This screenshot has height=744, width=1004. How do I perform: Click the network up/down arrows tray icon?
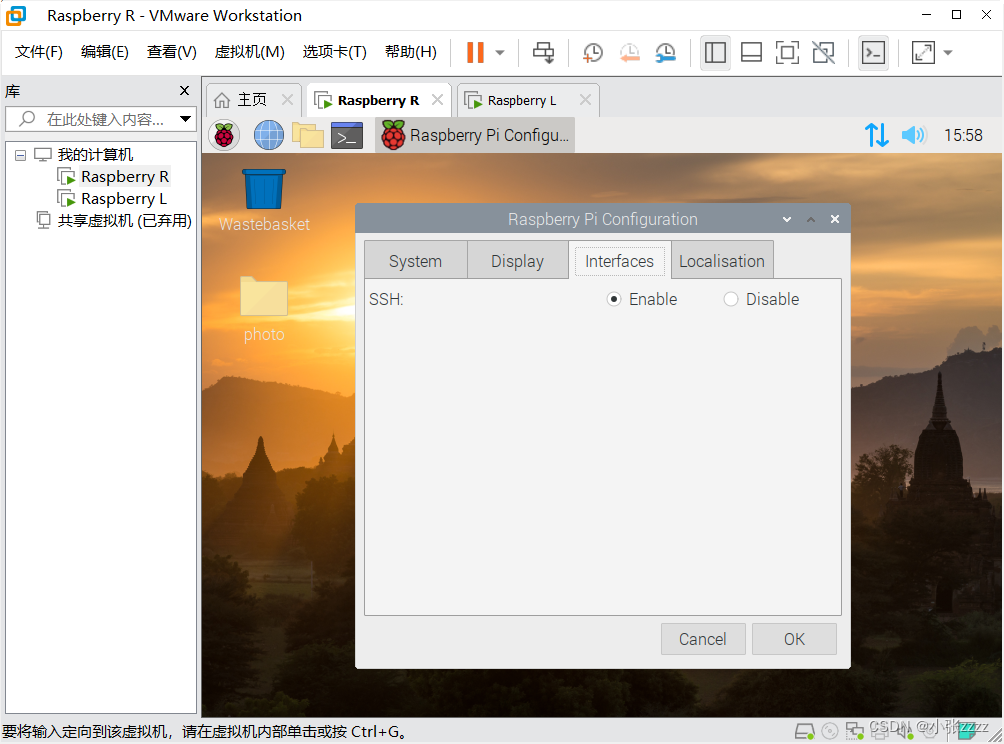click(877, 135)
